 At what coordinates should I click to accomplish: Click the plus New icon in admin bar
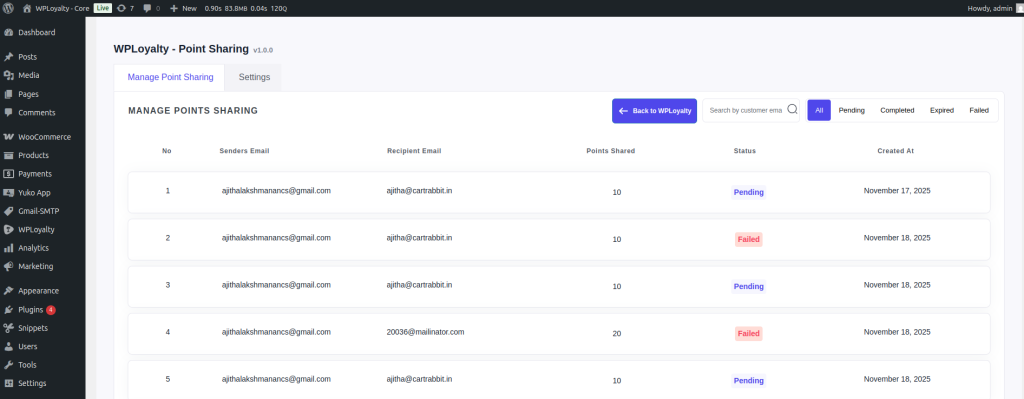pyautogui.click(x=174, y=8)
